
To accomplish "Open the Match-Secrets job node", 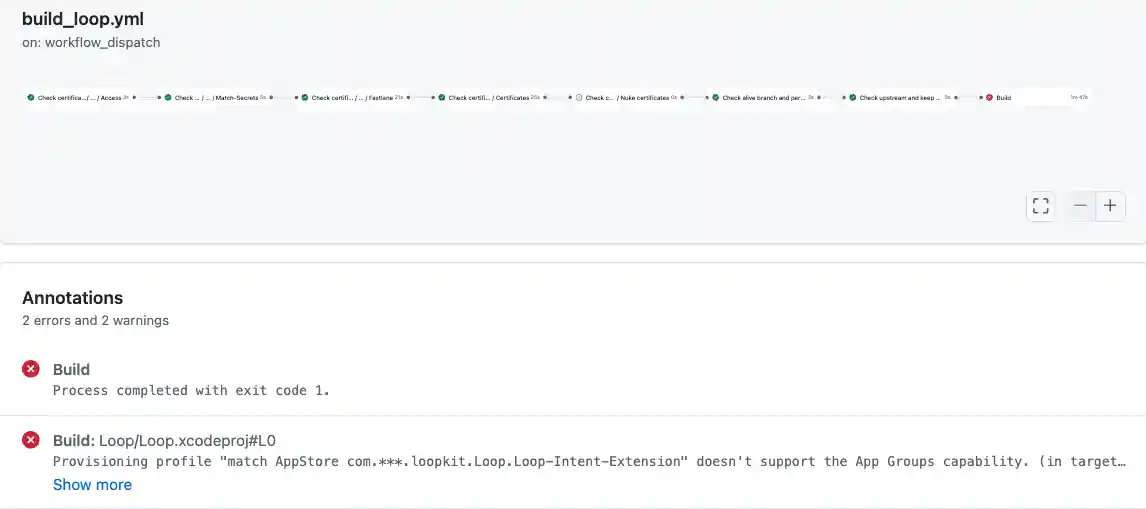I will click(x=216, y=97).
